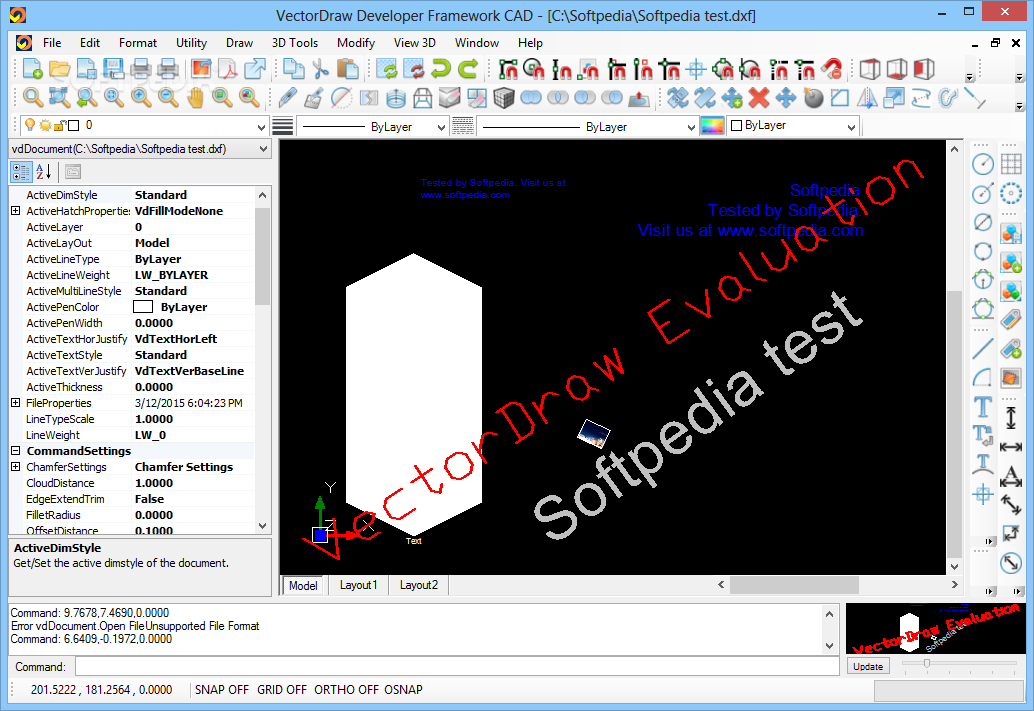Select the hatch grid pattern tool
The width and height of the screenshot is (1034, 711).
(1011, 164)
